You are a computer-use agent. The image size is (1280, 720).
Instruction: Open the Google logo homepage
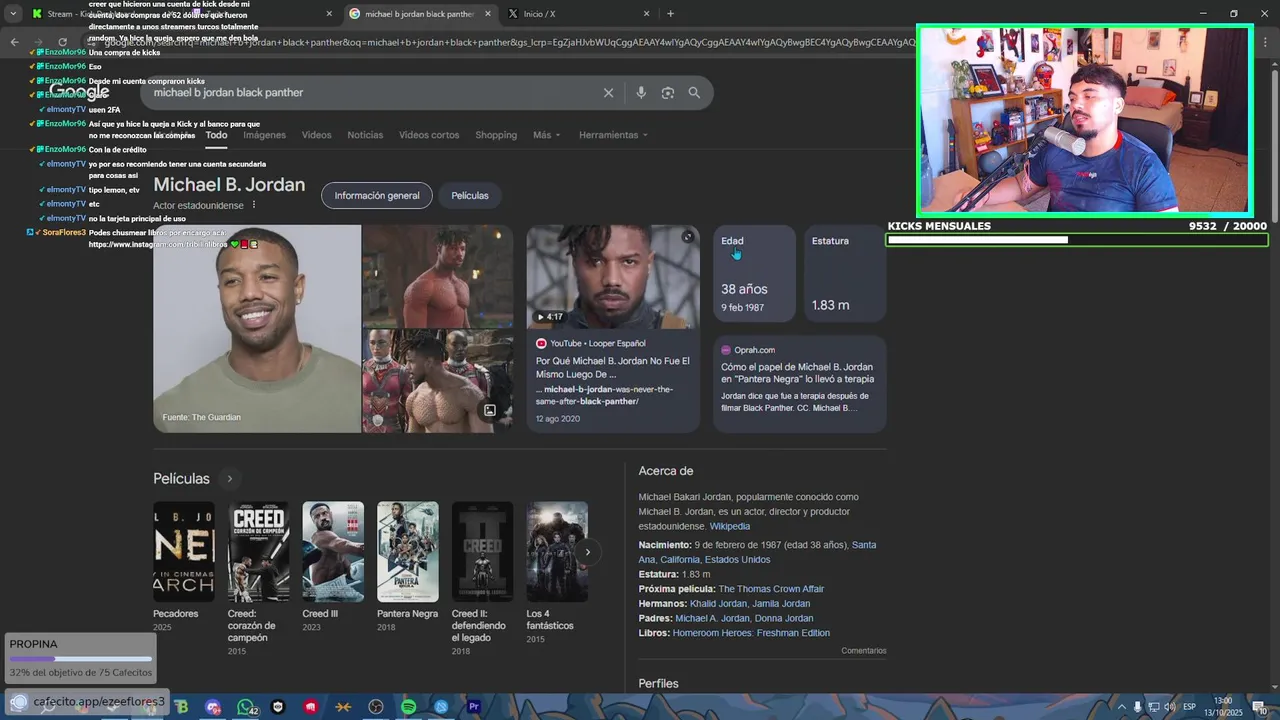point(78,92)
